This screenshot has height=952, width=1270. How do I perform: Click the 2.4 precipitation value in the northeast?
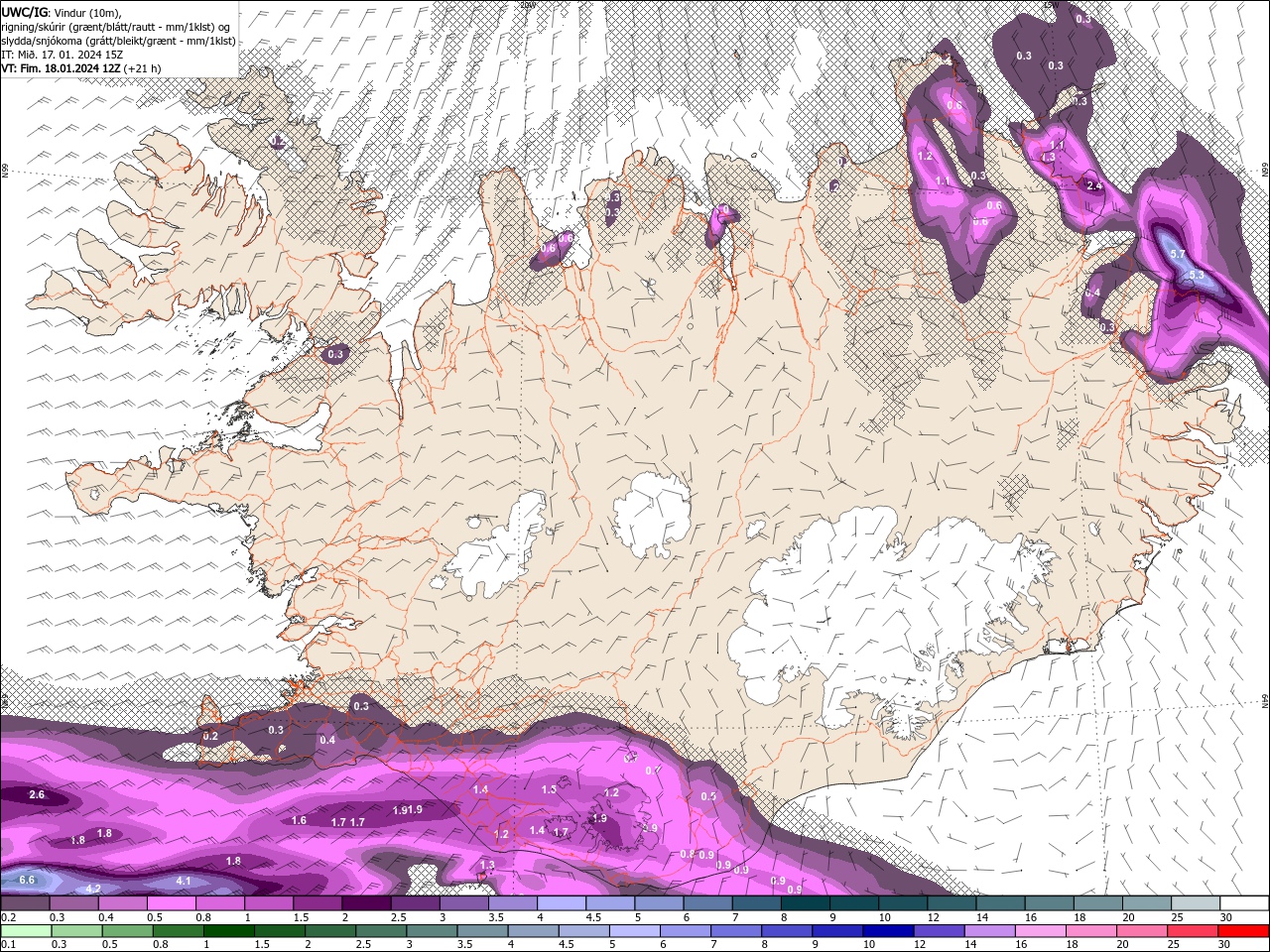point(1094,185)
